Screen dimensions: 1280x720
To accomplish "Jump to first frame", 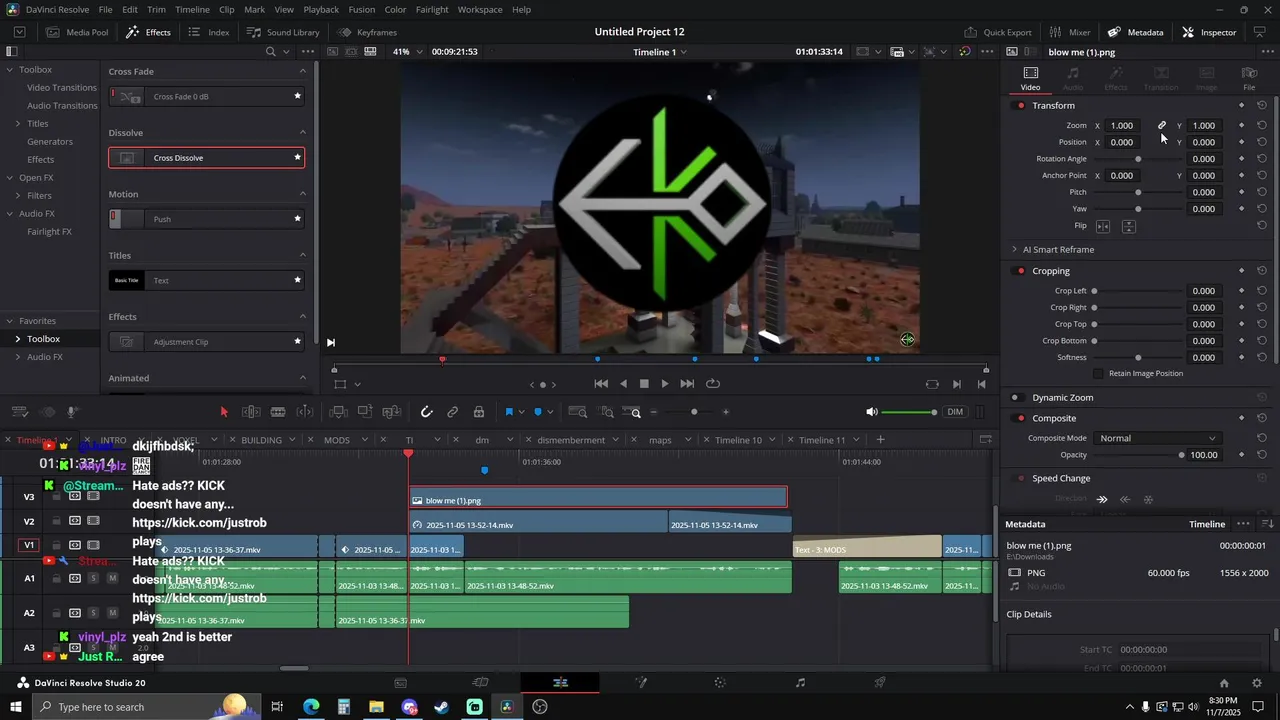I will (x=601, y=384).
